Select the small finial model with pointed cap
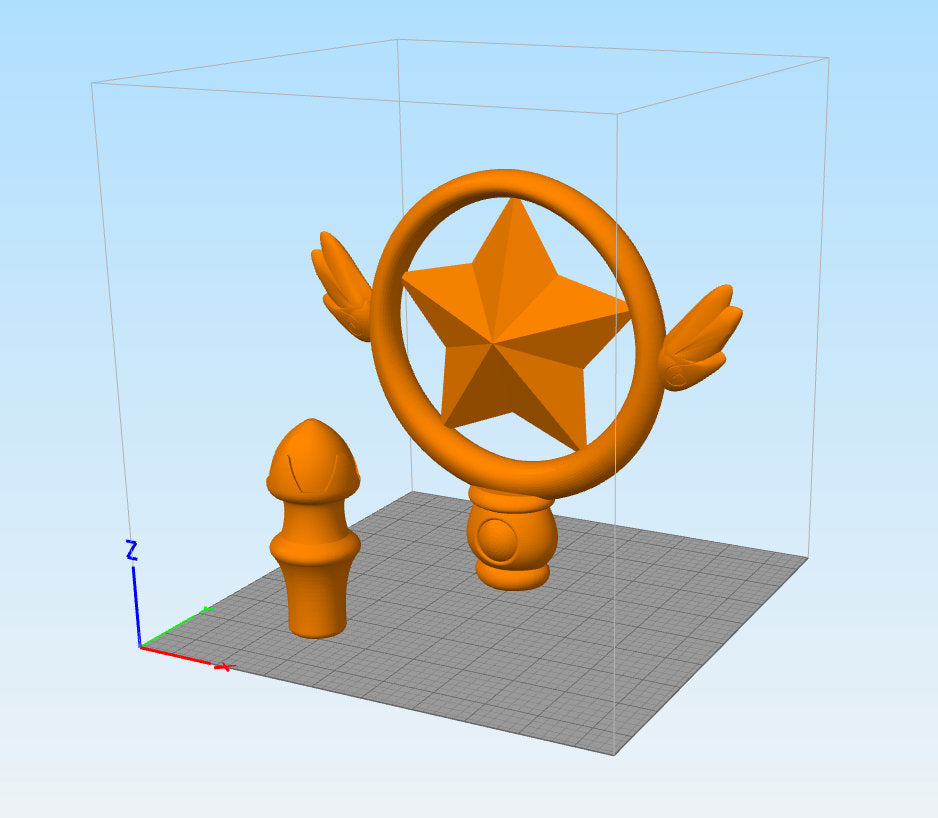 (313, 528)
